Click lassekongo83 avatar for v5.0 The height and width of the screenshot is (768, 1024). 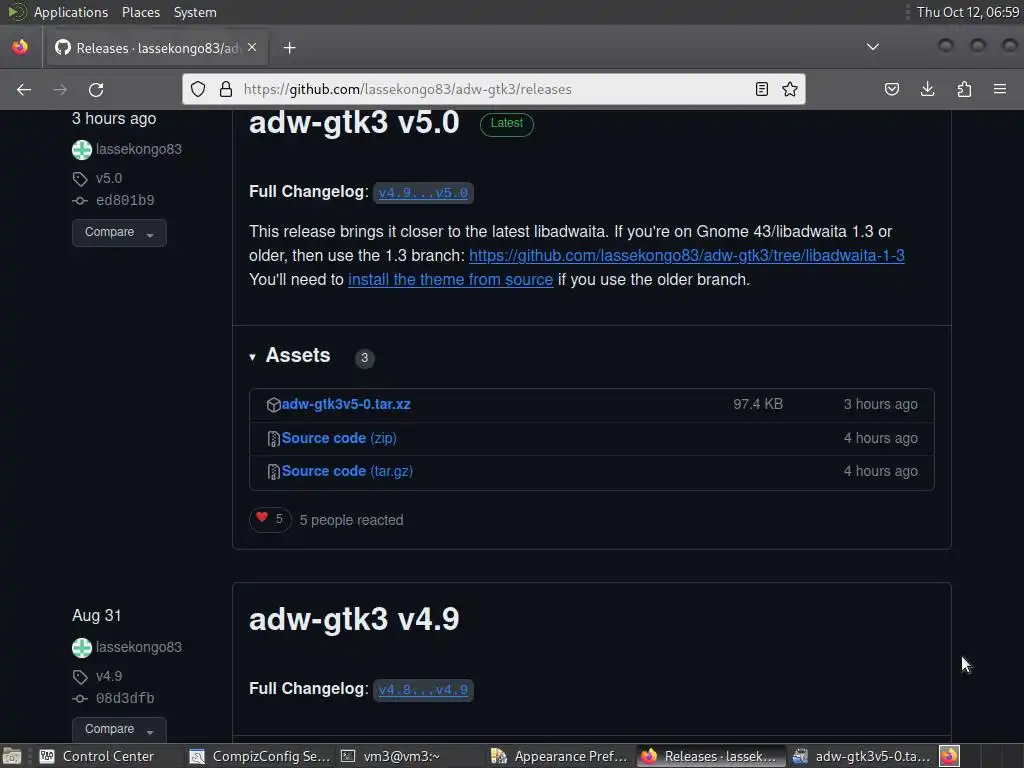point(82,150)
